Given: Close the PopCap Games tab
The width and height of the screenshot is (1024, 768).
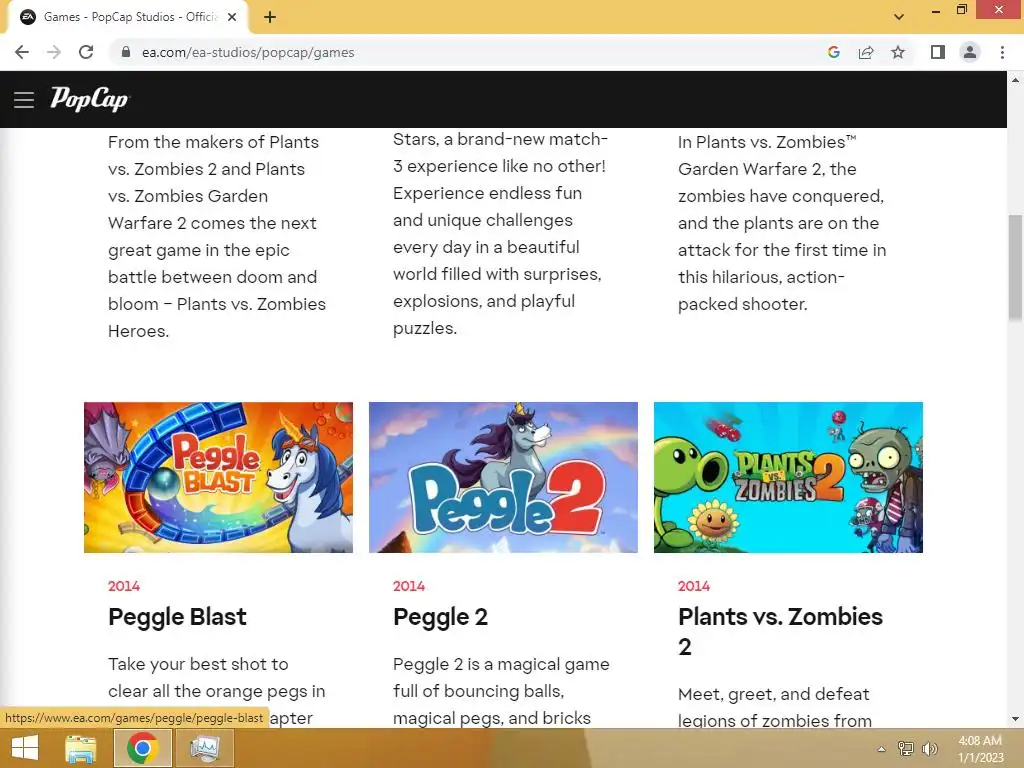Looking at the screenshot, I should [232, 17].
